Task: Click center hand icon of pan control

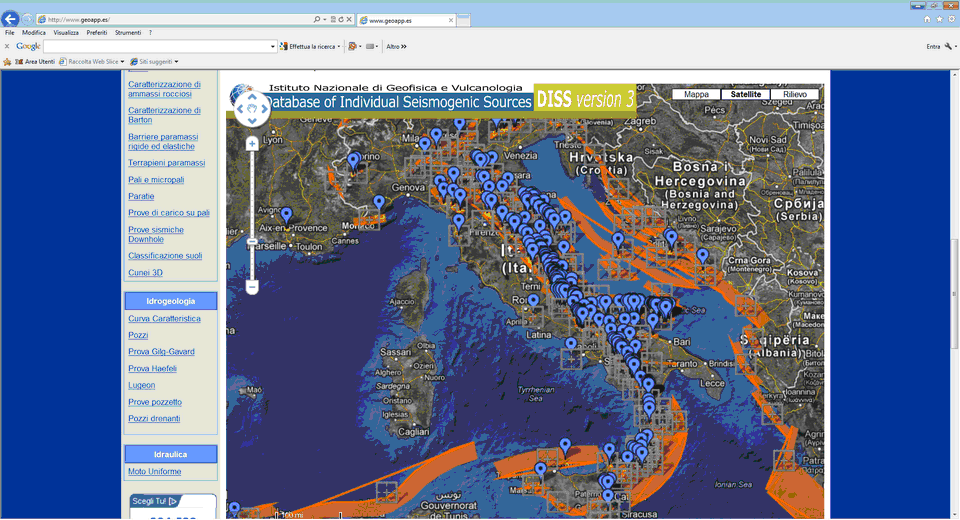Action: click(x=252, y=109)
